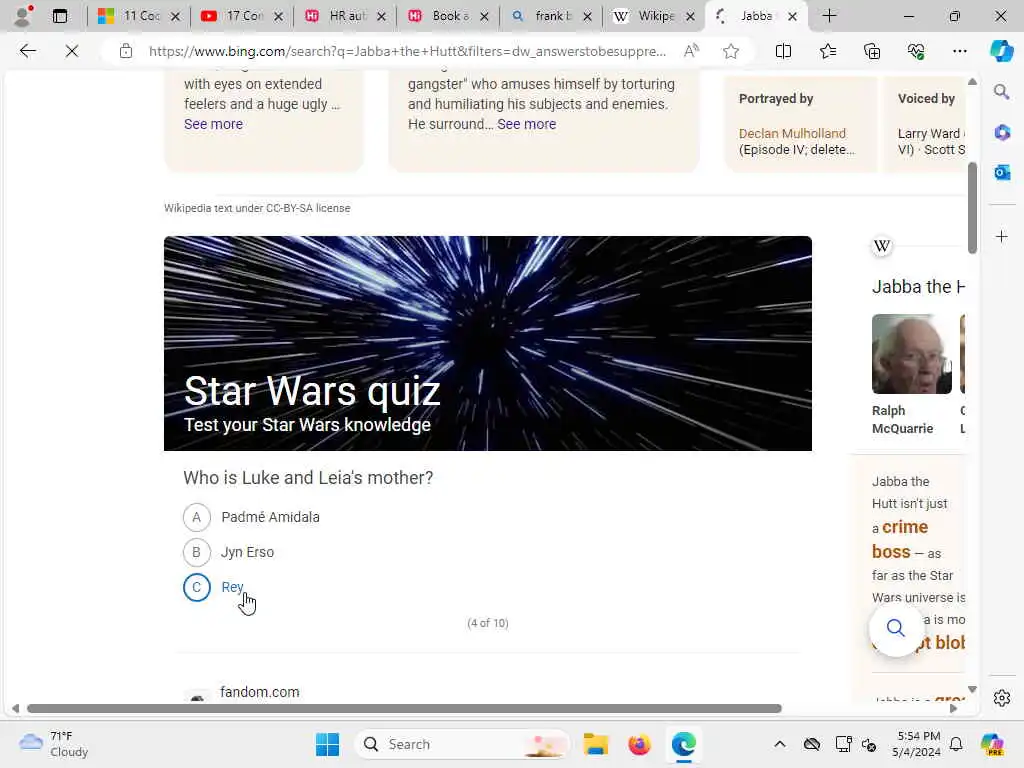Go back to the previous page
Image resolution: width=1024 pixels, height=768 pixels.
[27, 51]
